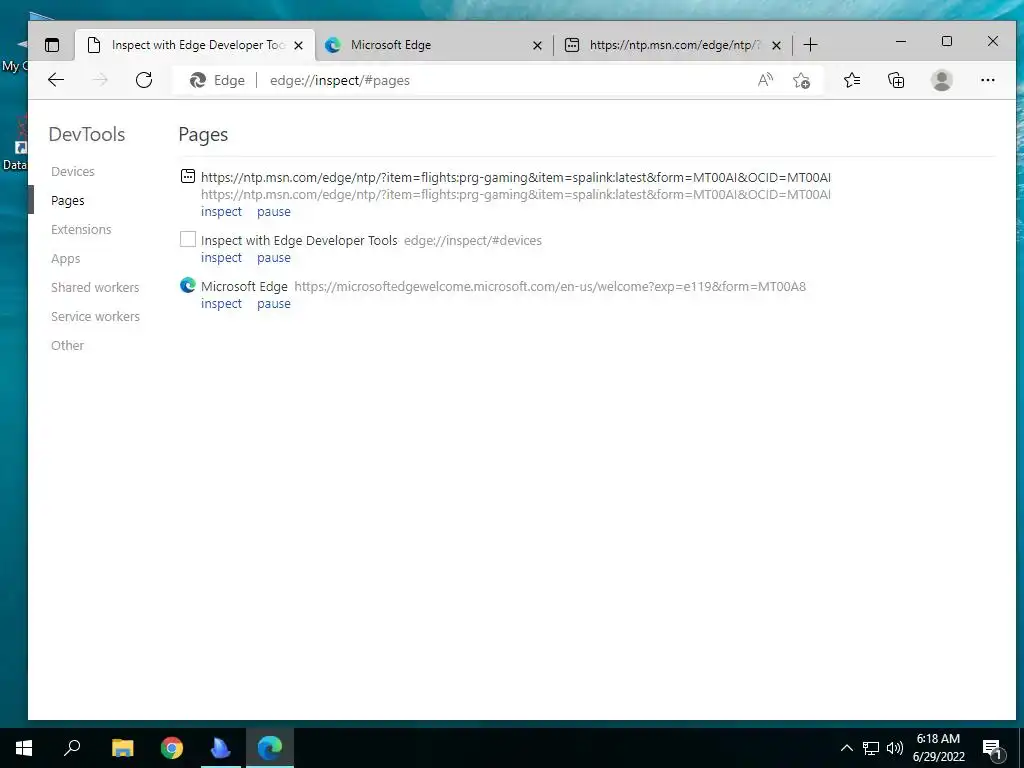Open the volume control in system tray
This screenshot has height=768, width=1024.
[895, 748]
